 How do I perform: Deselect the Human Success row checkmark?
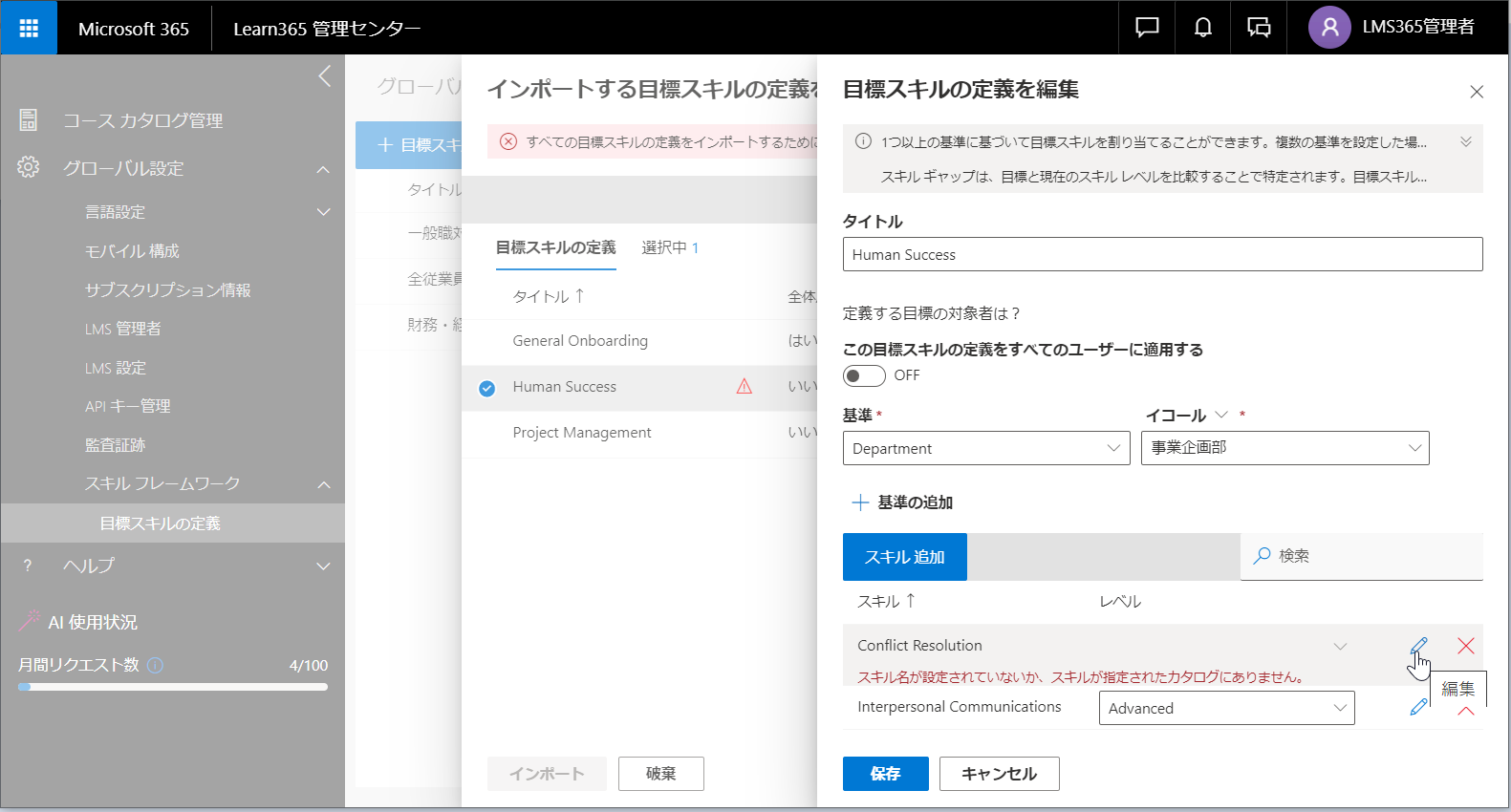click(x=486, y=388)
